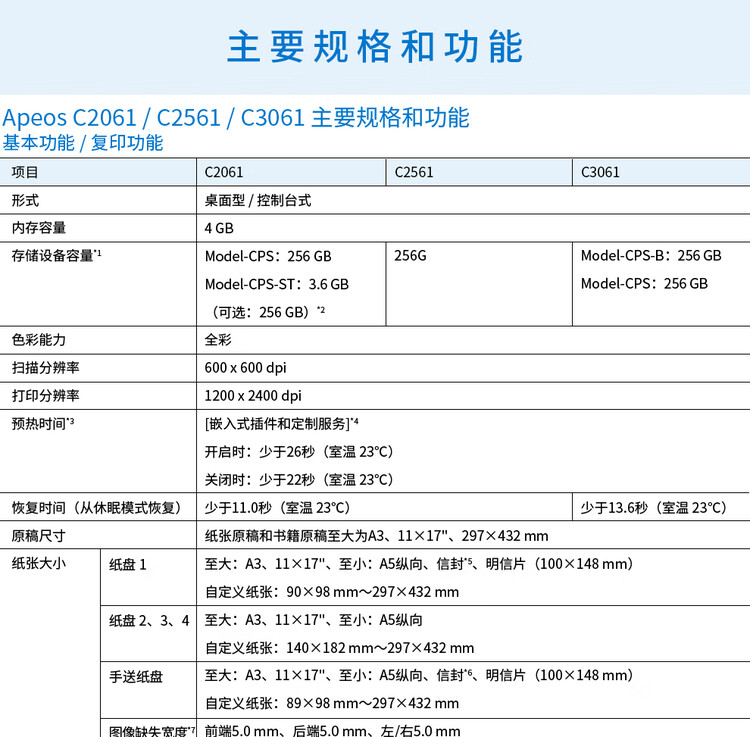The image size is (750, 737).
Task: Click the 前端5.0 mm、后端5.0 mm value
Action: [x=332, y=731]
